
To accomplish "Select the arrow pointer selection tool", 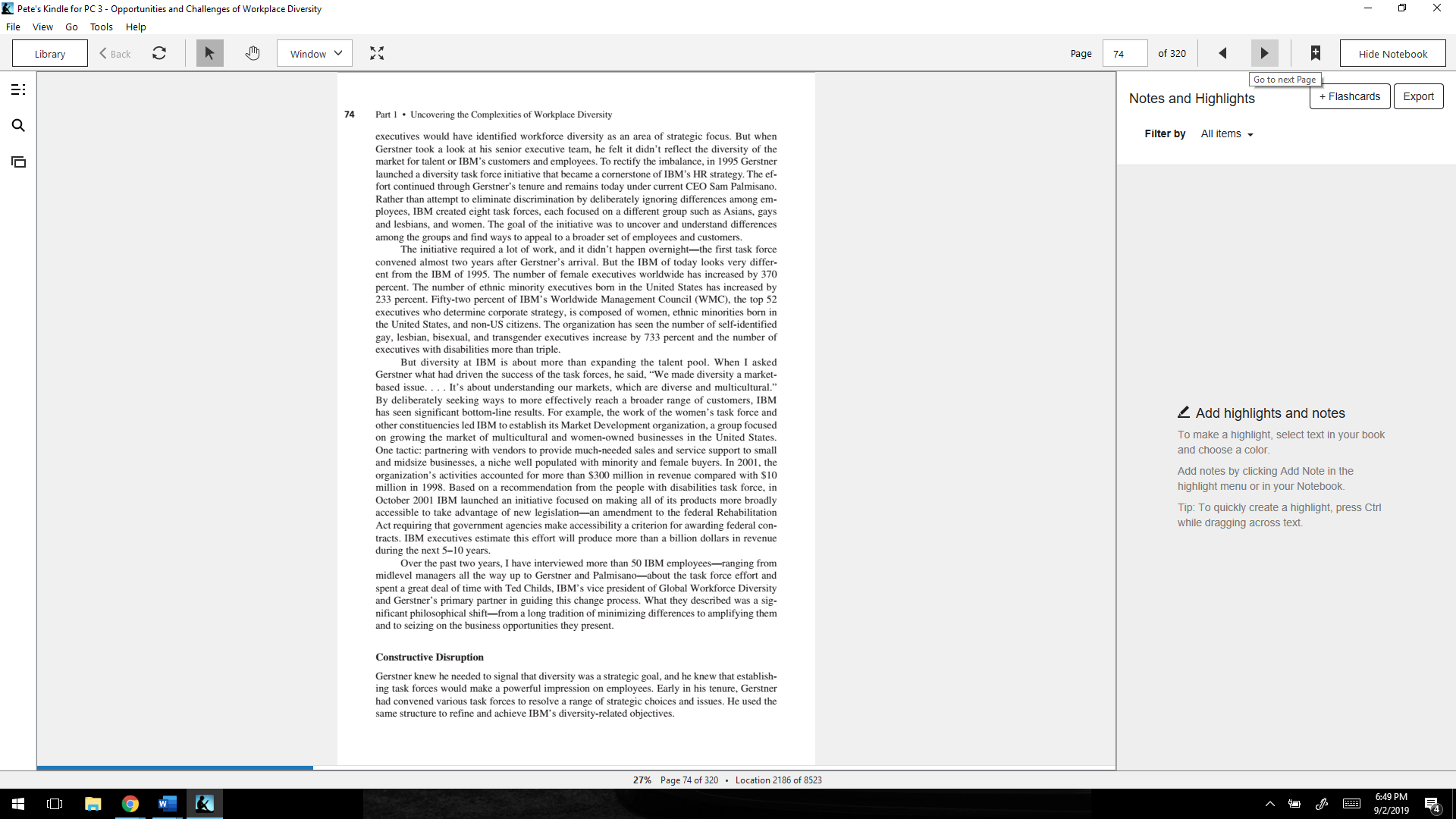I will (x=210, y=53).
